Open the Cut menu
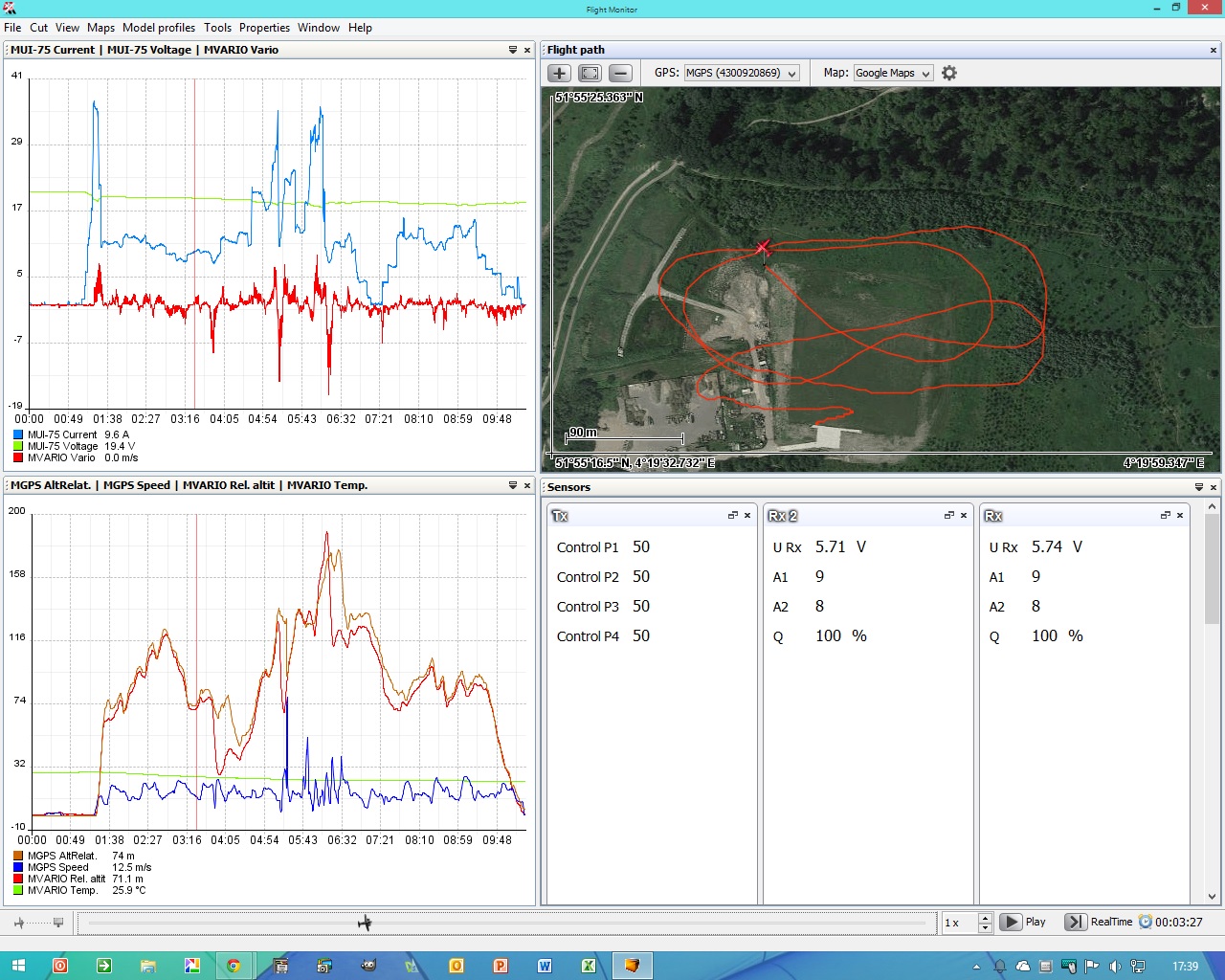The height and width of the screenshot is (980, 1225). [x=39, y=28]
